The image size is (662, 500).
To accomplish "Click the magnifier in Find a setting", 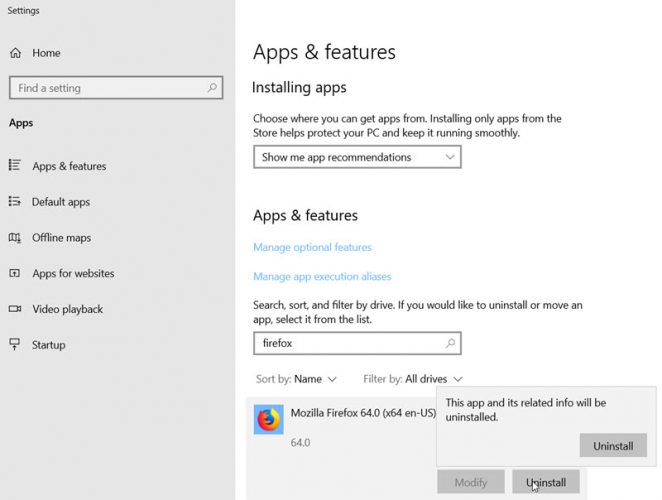I will point(212,87).
